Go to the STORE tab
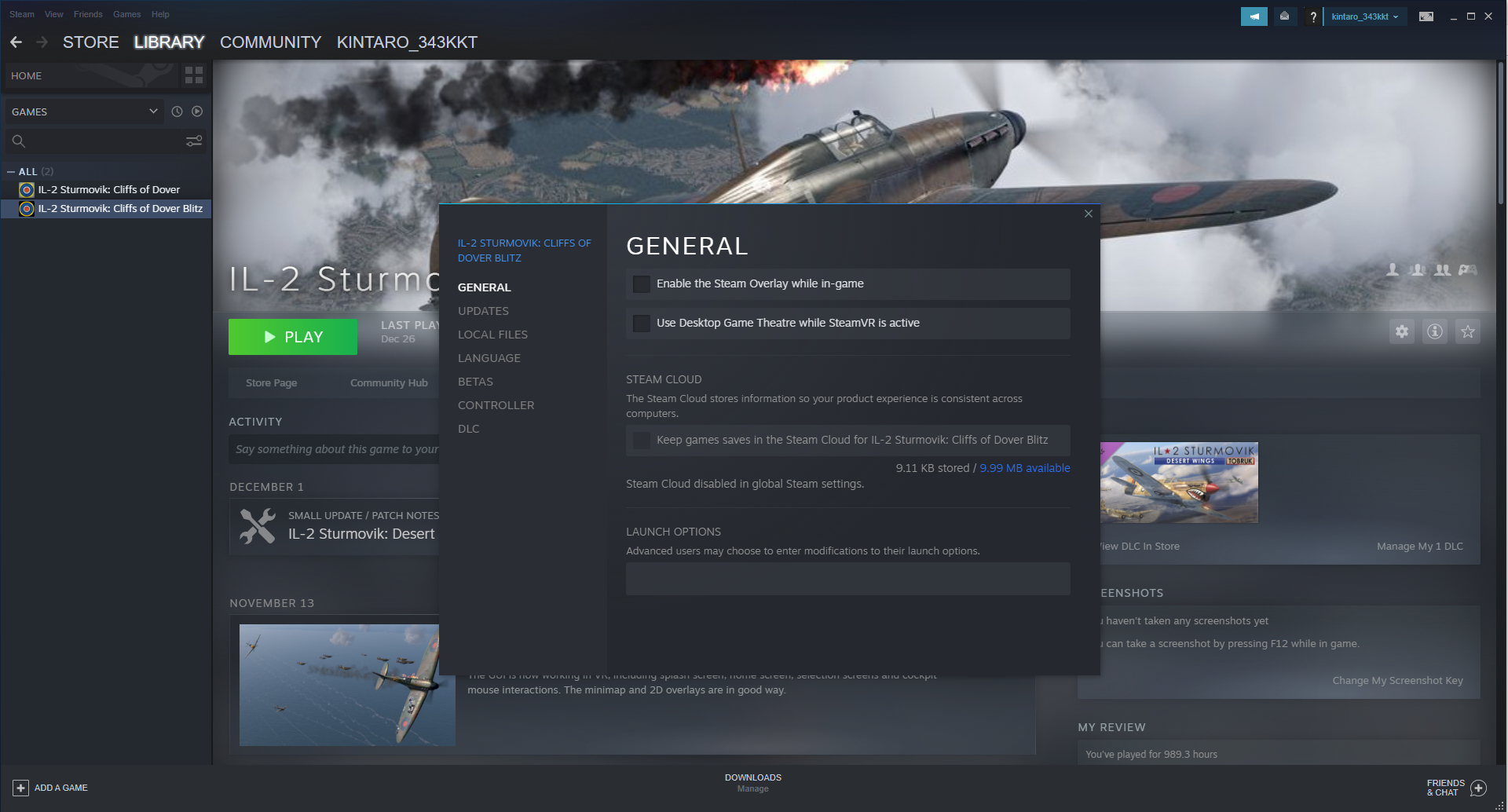This screenshot has width=1508, height=812. point(91,42)
